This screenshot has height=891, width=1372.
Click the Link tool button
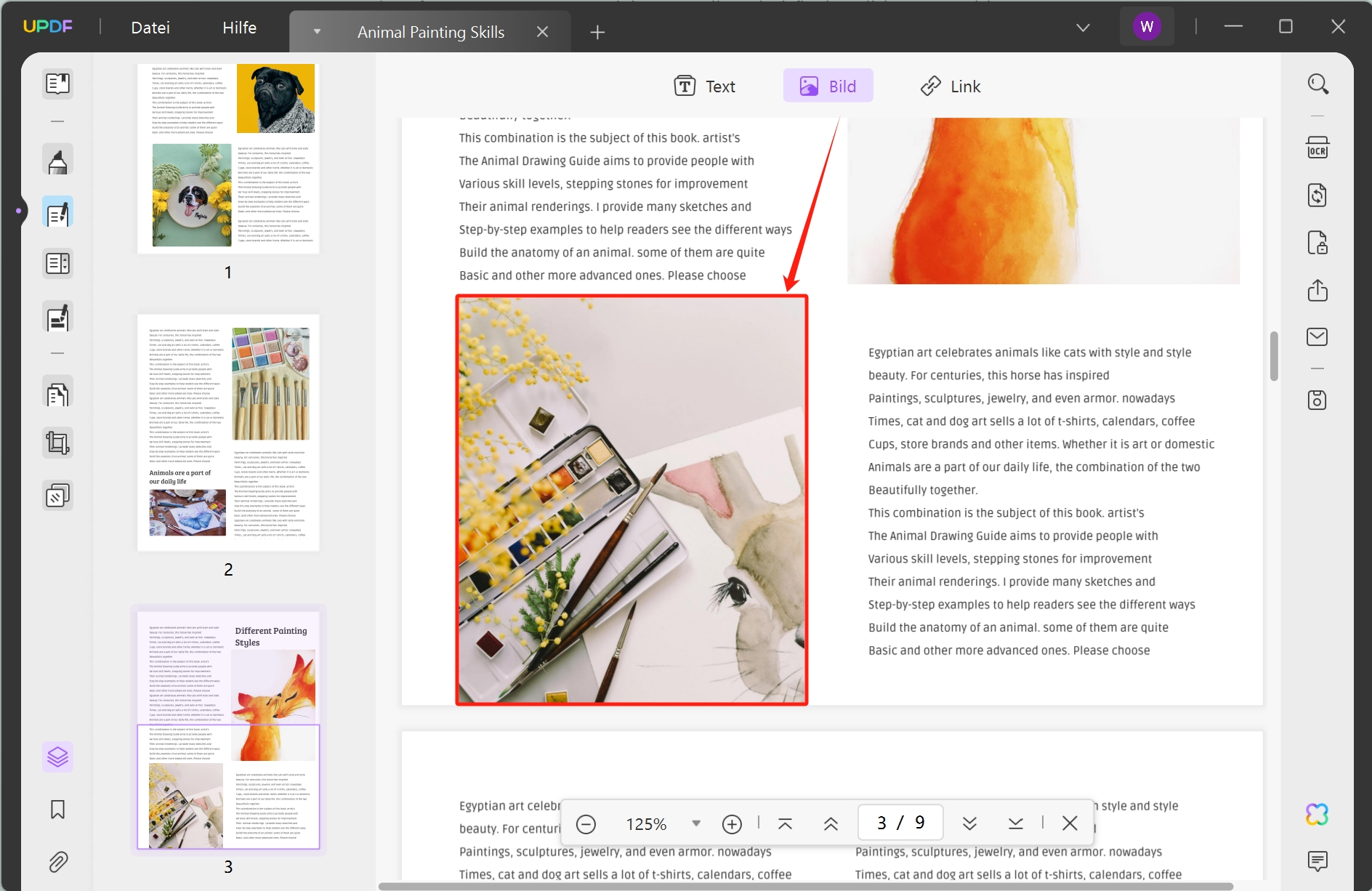pyautogui.click(x=951, y=86)
